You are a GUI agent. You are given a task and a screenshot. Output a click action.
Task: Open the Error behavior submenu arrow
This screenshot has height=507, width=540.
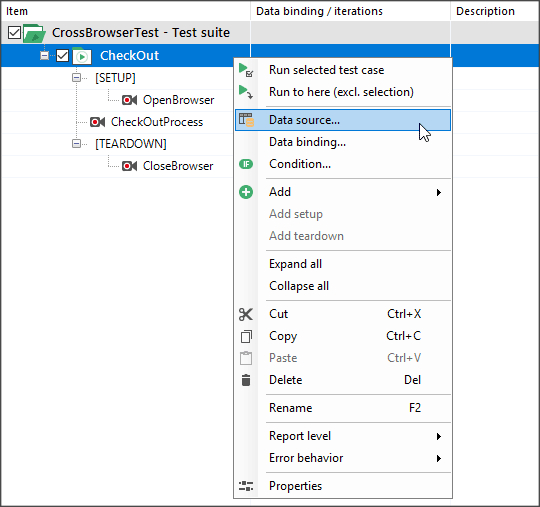click(439, 458)
